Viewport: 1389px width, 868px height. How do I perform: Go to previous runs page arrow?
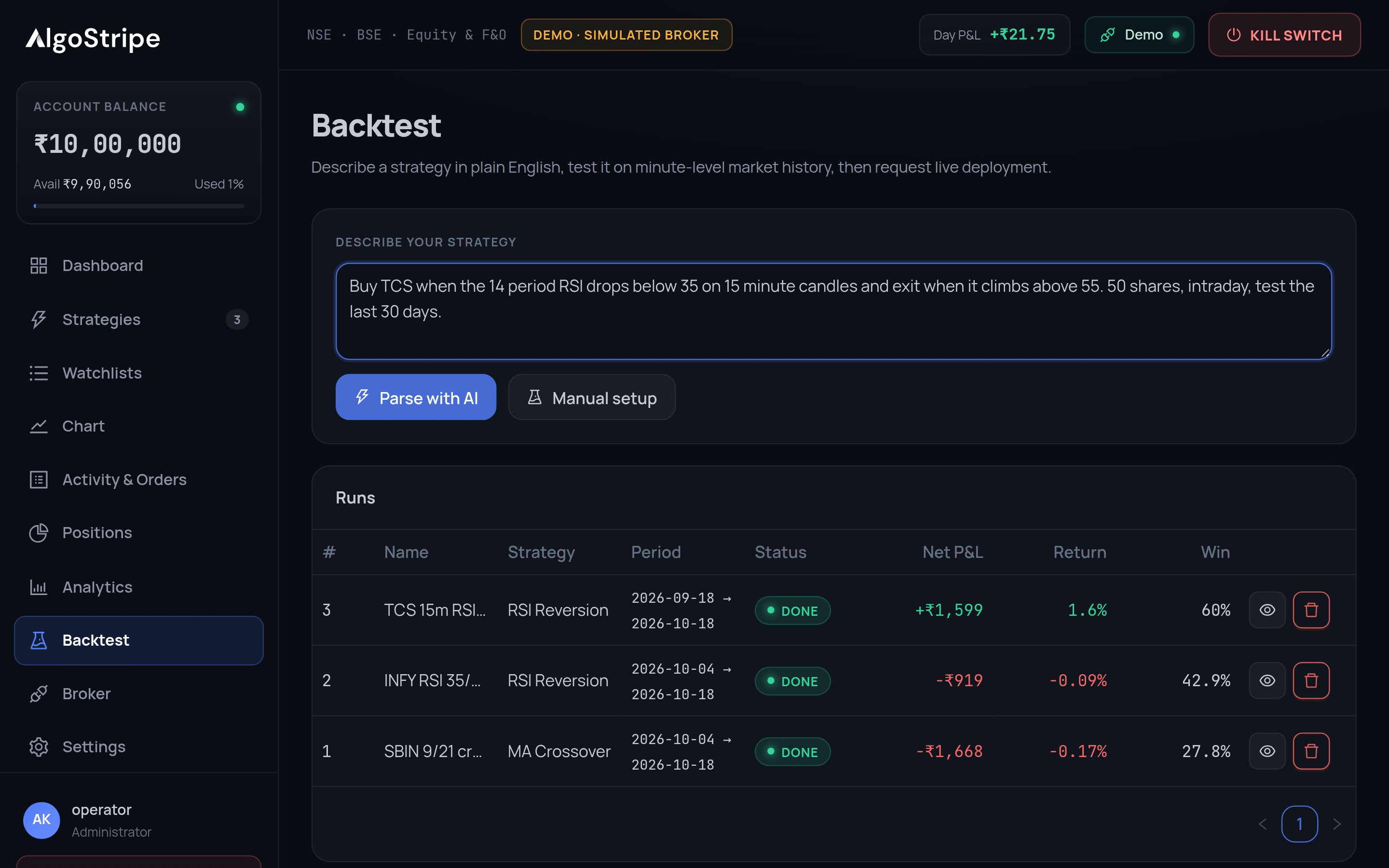coord(1263,824)
